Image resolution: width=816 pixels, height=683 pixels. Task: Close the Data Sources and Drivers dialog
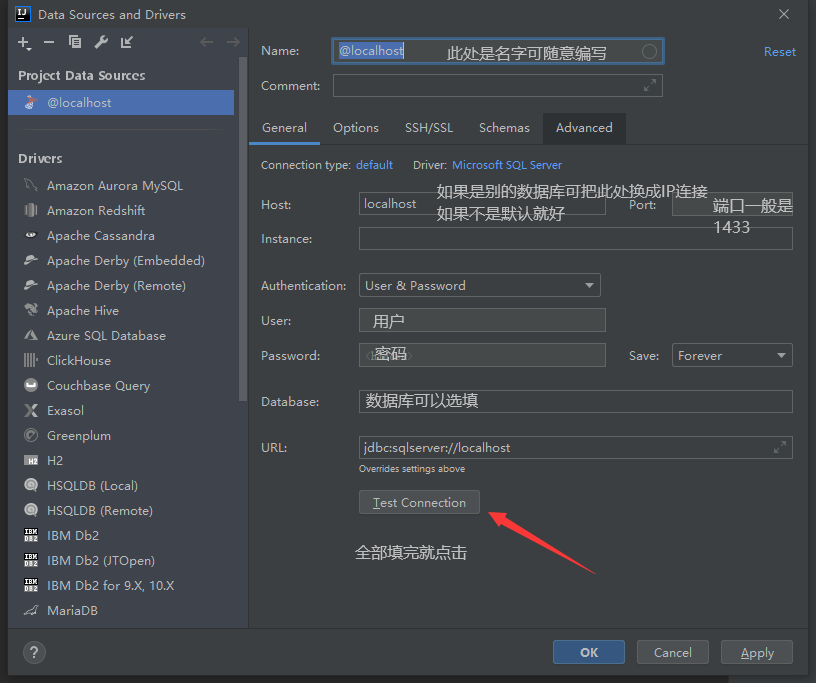coord(784,14)
